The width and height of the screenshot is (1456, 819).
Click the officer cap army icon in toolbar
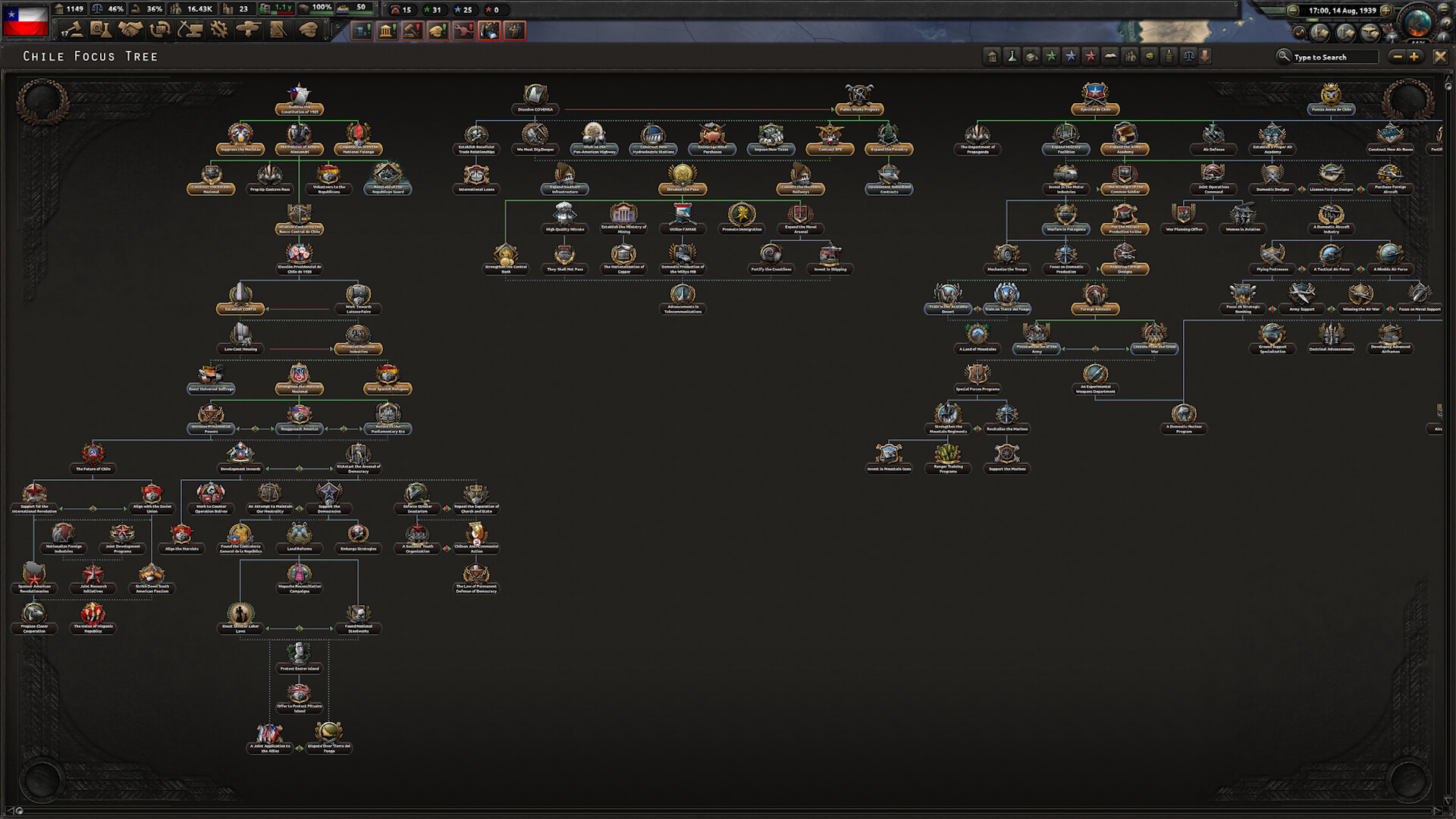pos(309,29)
